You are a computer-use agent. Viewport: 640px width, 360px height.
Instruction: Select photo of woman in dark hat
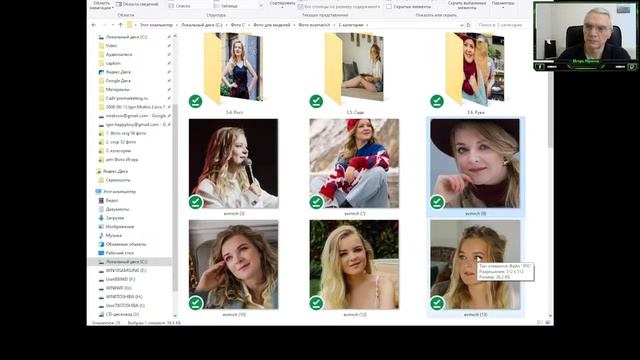475,164
